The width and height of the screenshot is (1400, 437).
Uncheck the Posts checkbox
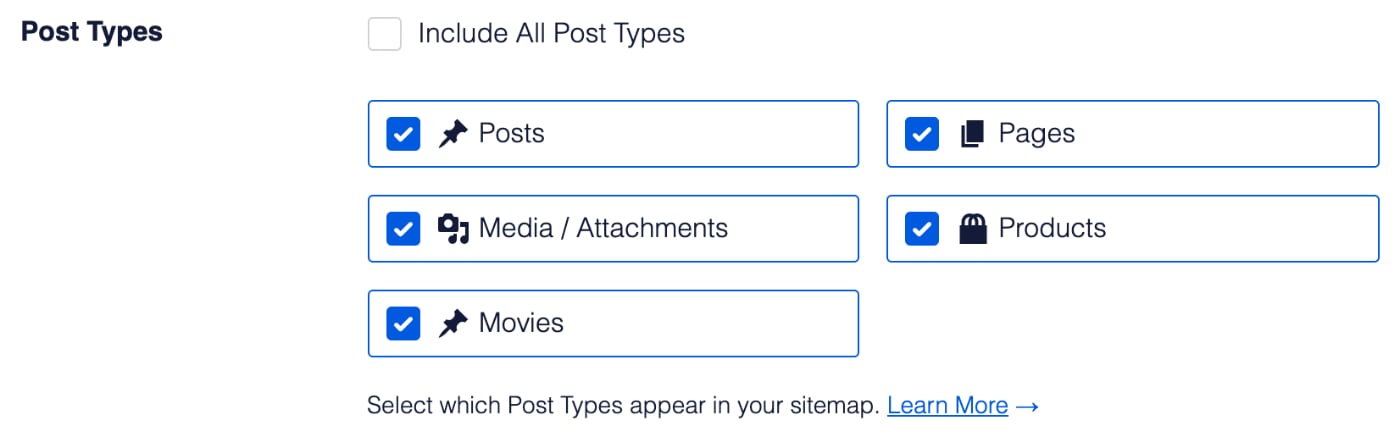[403, 134]
